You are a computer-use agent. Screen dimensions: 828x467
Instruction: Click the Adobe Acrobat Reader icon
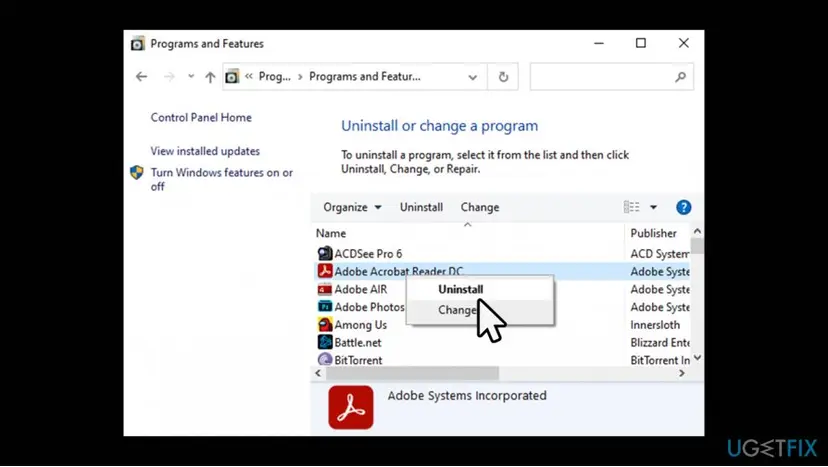[325, 271]
